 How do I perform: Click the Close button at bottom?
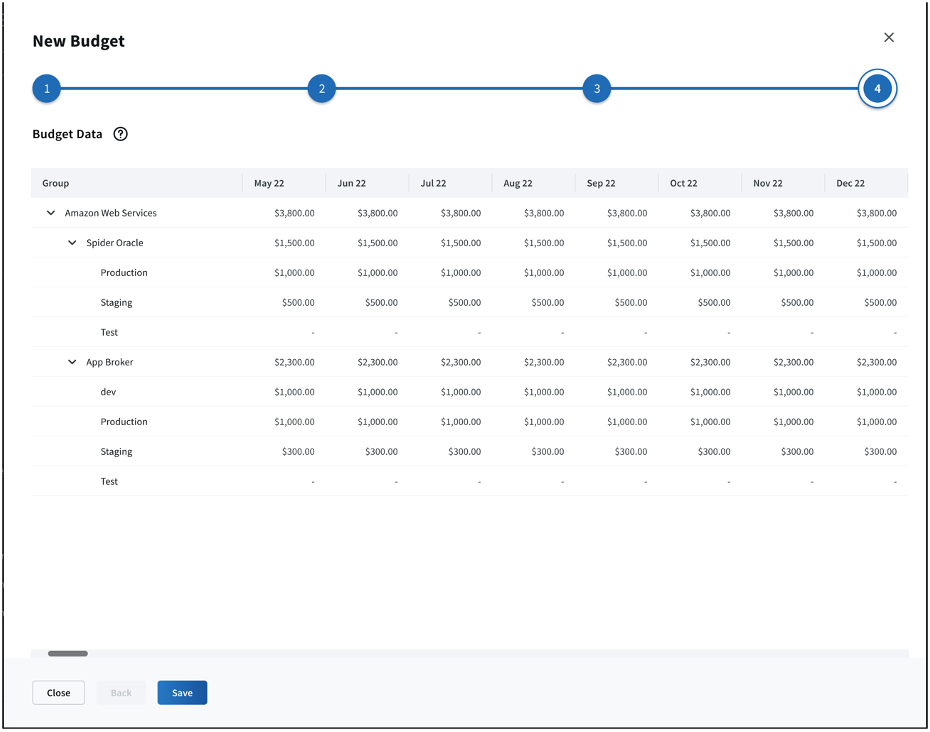pyautogui.click(x=58, y=693)
